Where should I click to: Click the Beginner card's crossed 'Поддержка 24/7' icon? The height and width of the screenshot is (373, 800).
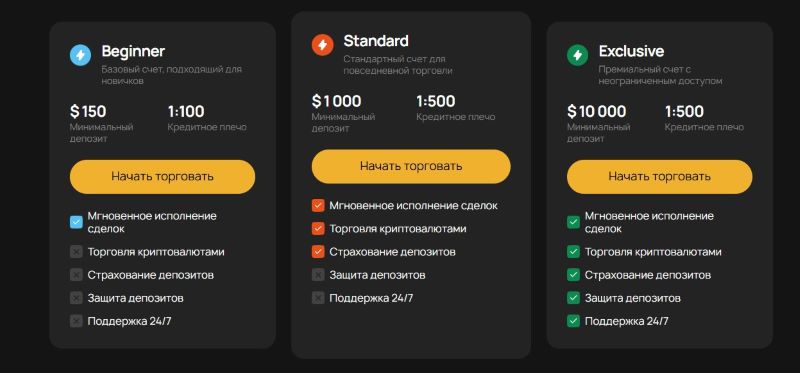pyautogui.click(x=76, y=320)
